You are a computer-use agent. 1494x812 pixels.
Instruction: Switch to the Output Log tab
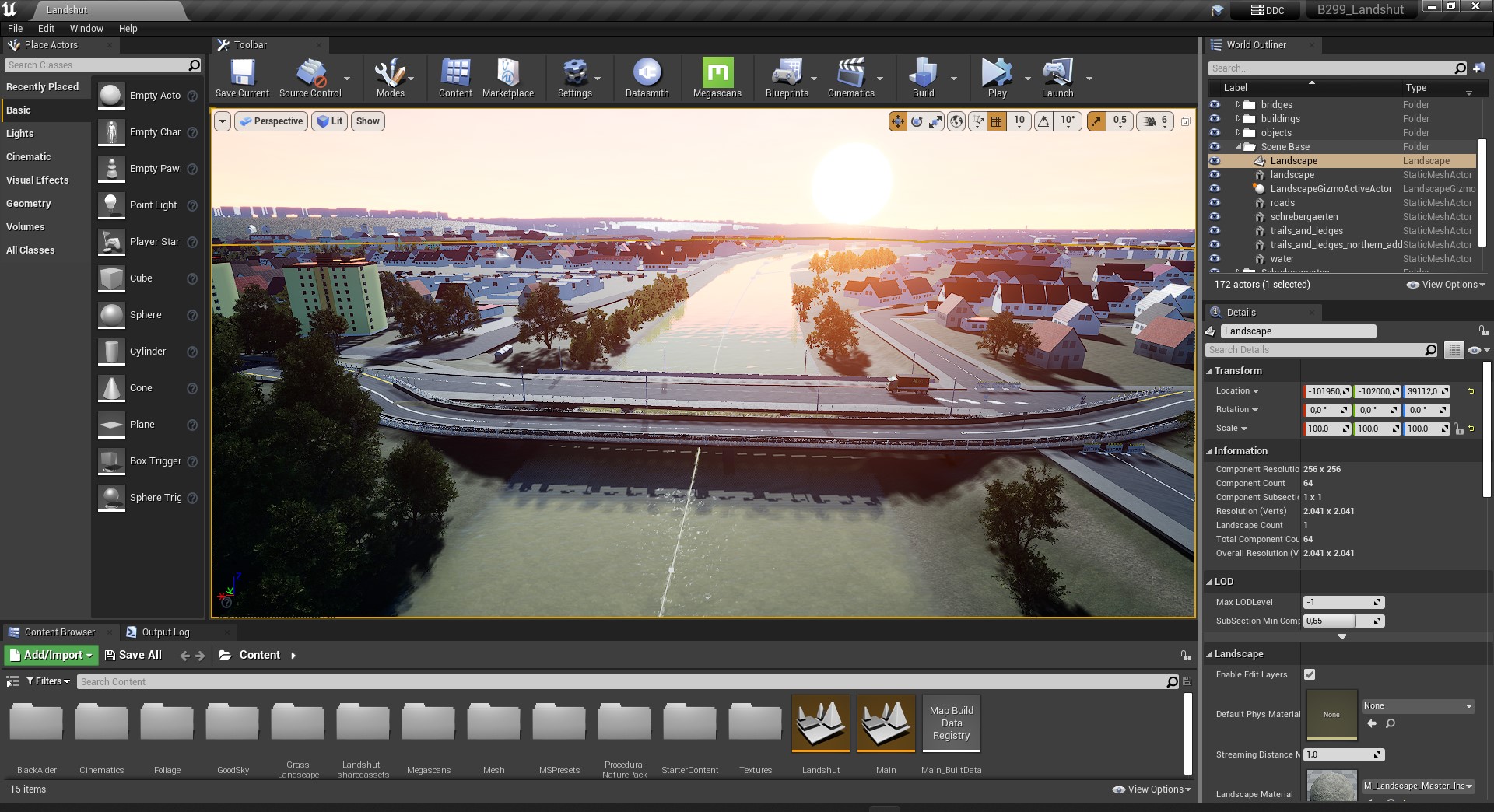click(165, 632)
